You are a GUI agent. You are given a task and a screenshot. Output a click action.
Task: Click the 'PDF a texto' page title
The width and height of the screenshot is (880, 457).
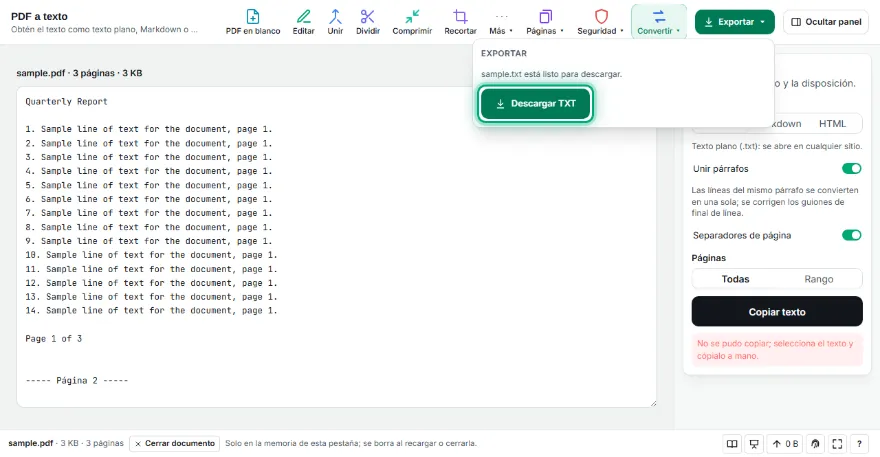tap(39, 16)
